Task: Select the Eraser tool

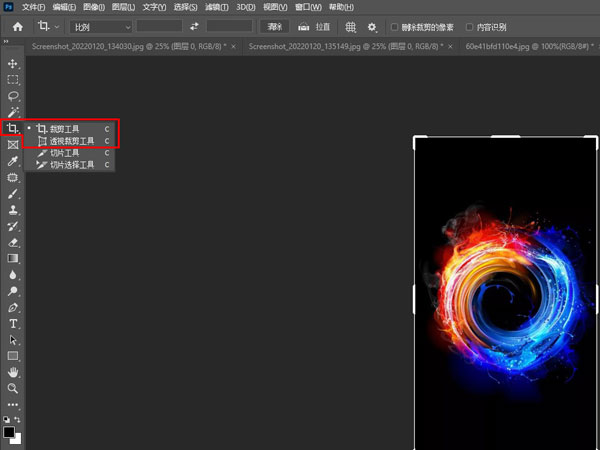Action: point(13,242)
